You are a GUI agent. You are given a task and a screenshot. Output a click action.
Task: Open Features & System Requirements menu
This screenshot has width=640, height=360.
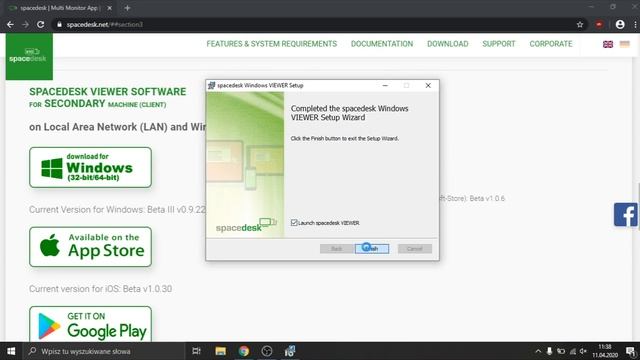coord(271,44)
